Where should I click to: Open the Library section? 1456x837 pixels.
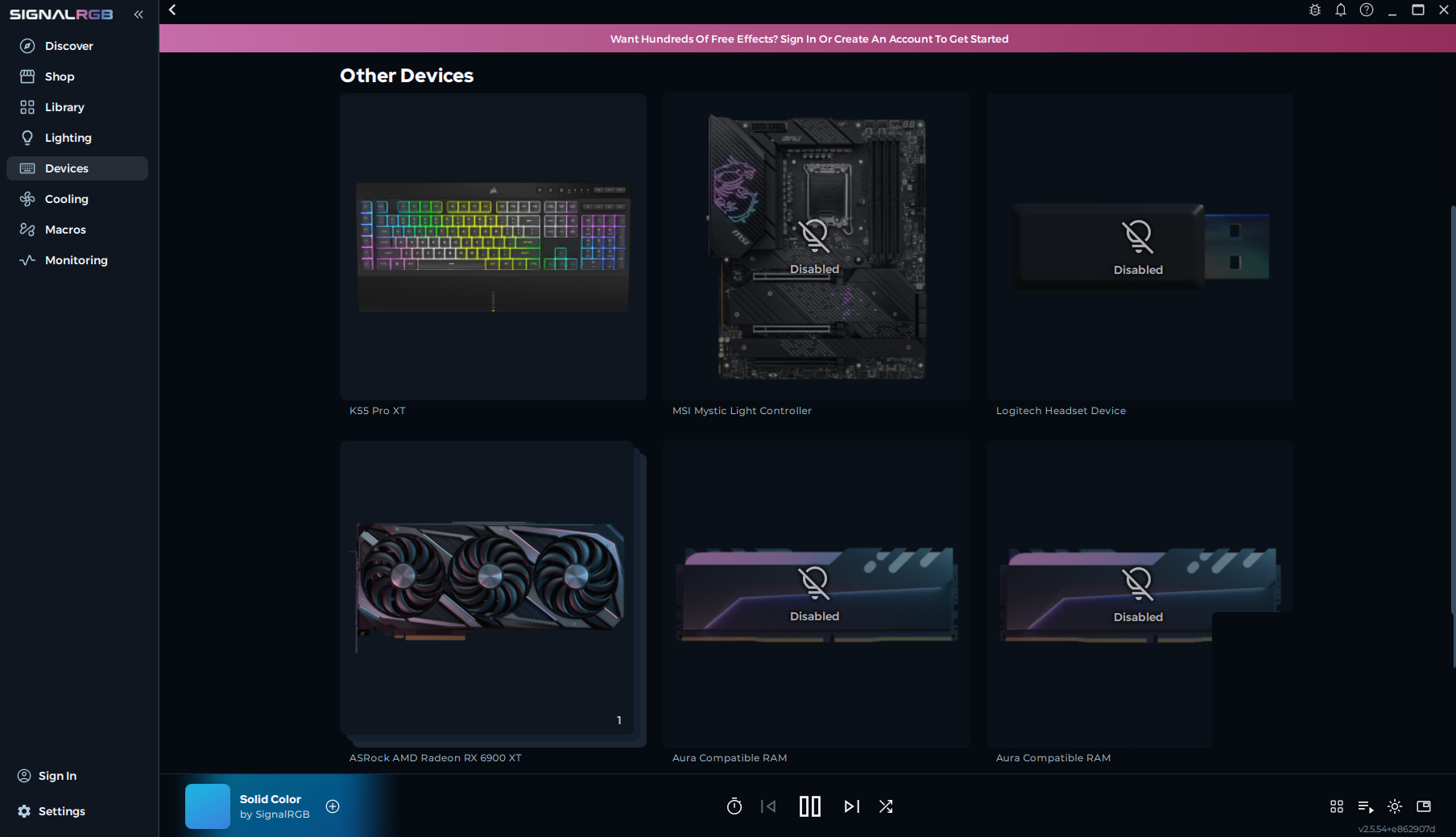(77, 107)
